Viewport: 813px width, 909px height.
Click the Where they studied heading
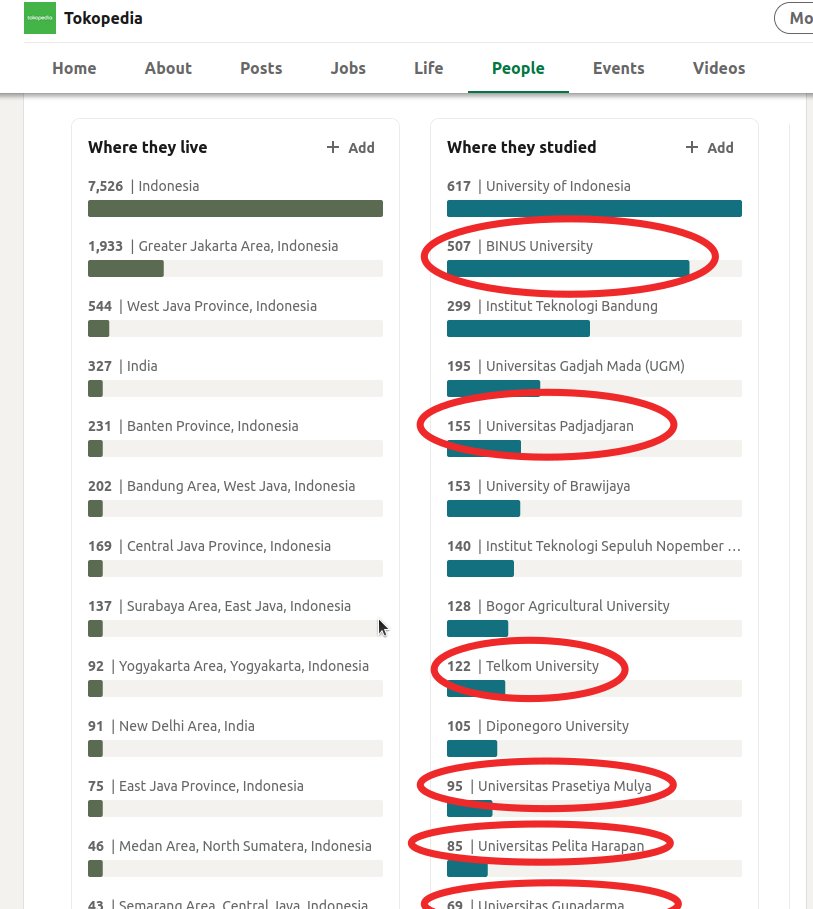(x=521, y=147)
